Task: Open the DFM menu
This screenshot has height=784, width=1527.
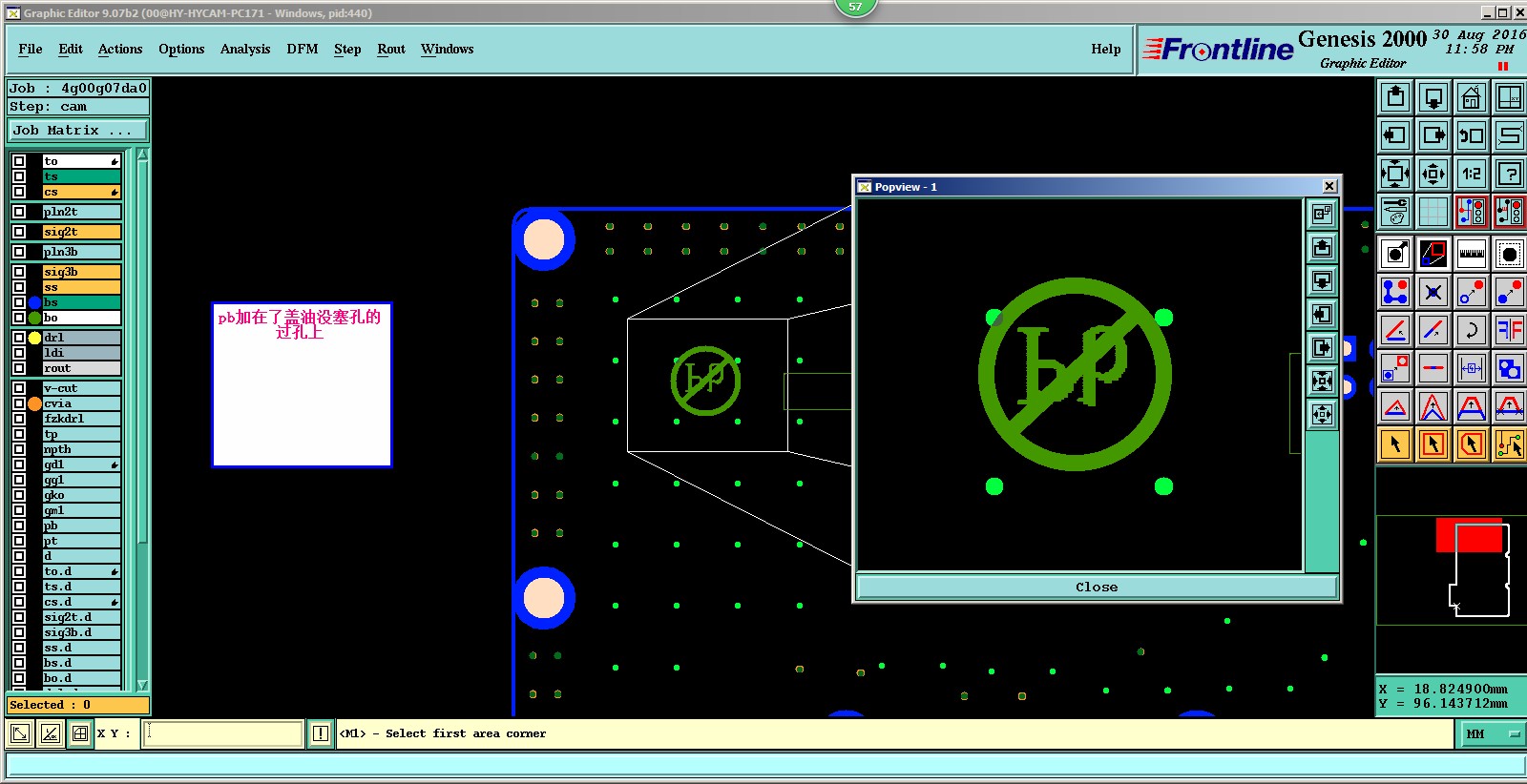Action: click(303, 50)
